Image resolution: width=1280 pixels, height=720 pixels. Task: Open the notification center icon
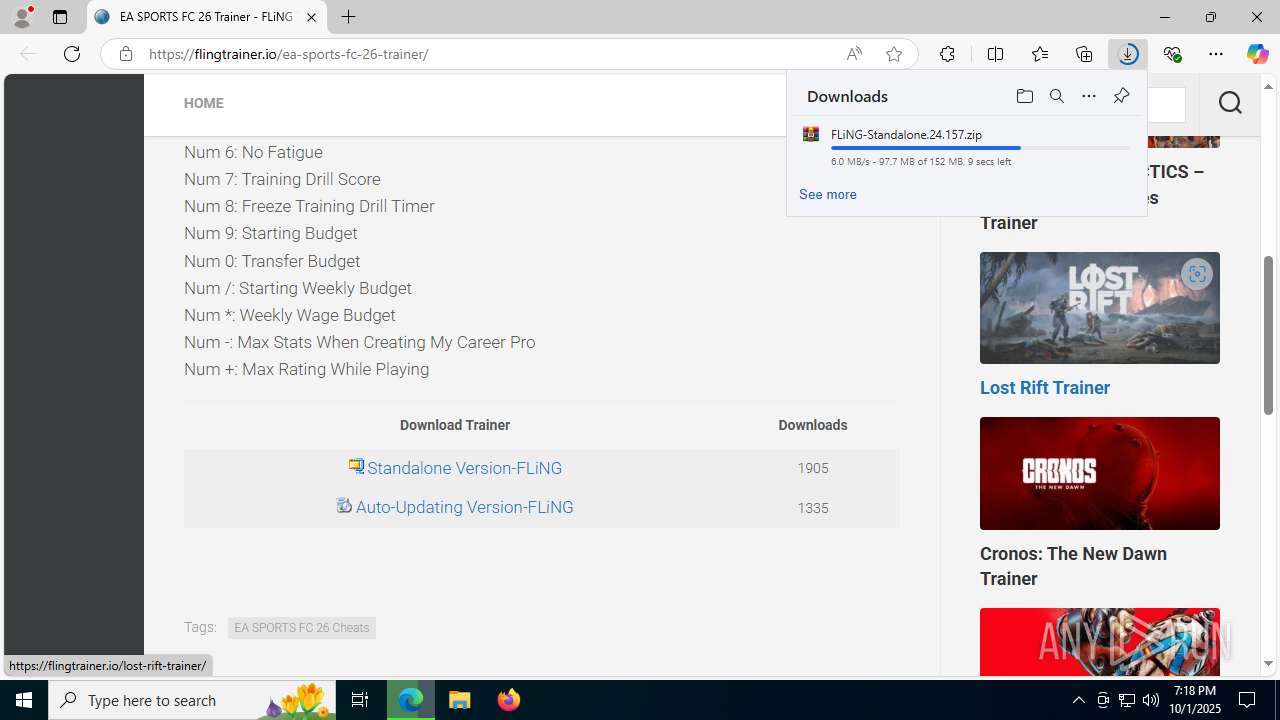1248,700
